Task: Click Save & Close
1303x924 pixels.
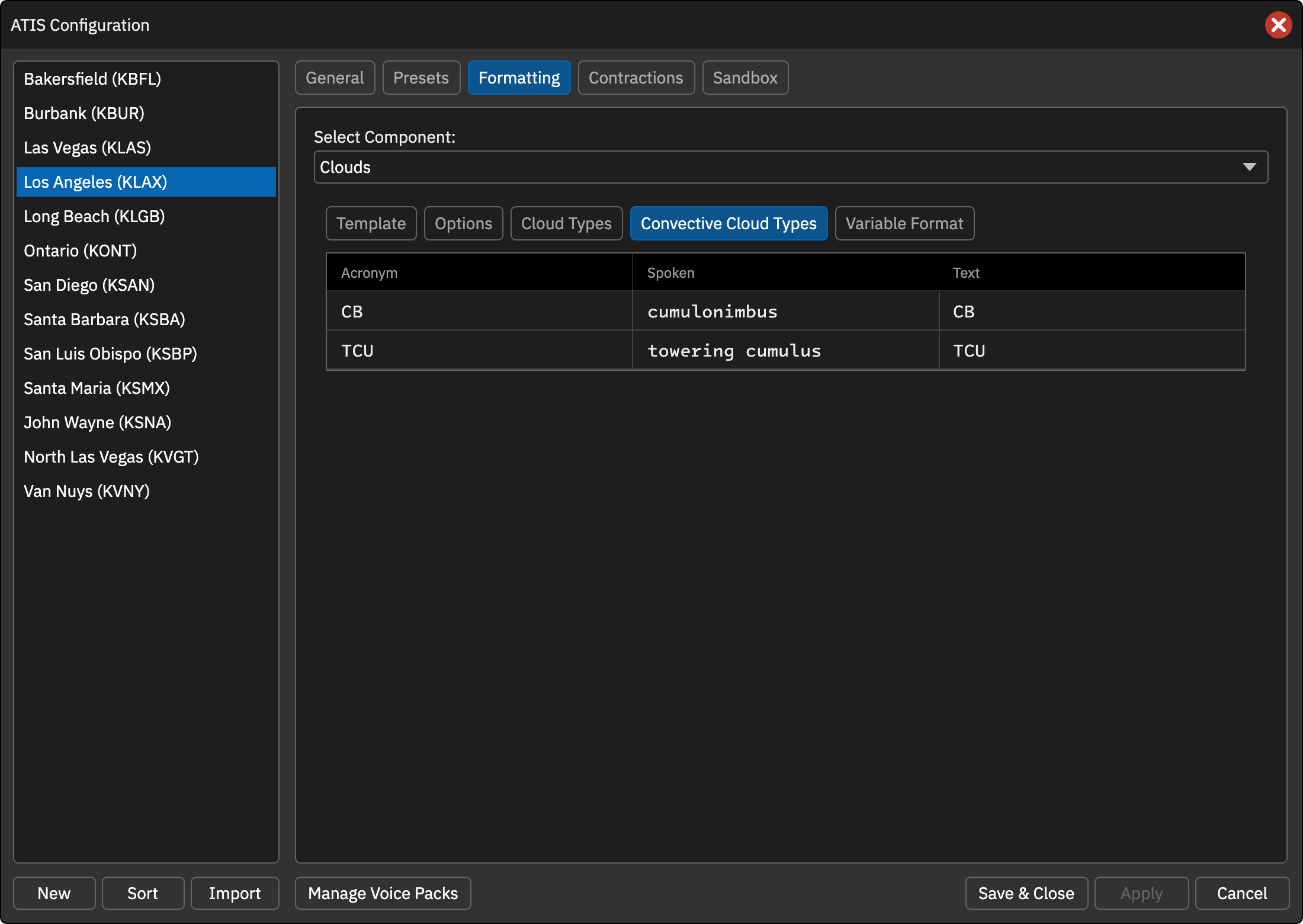Action: (1026, 893)
